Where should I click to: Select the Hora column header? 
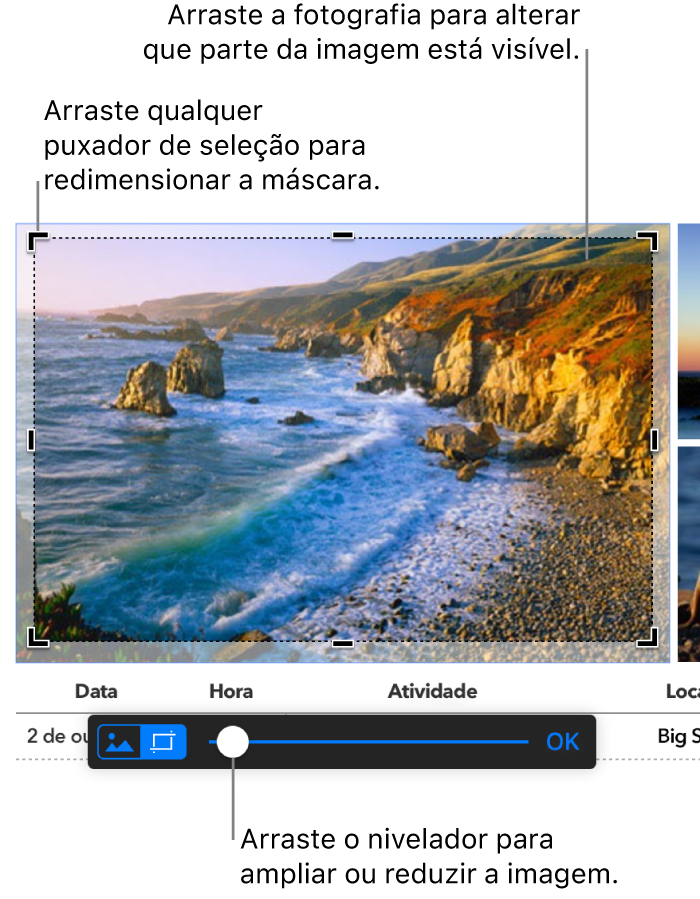[231, 691]
